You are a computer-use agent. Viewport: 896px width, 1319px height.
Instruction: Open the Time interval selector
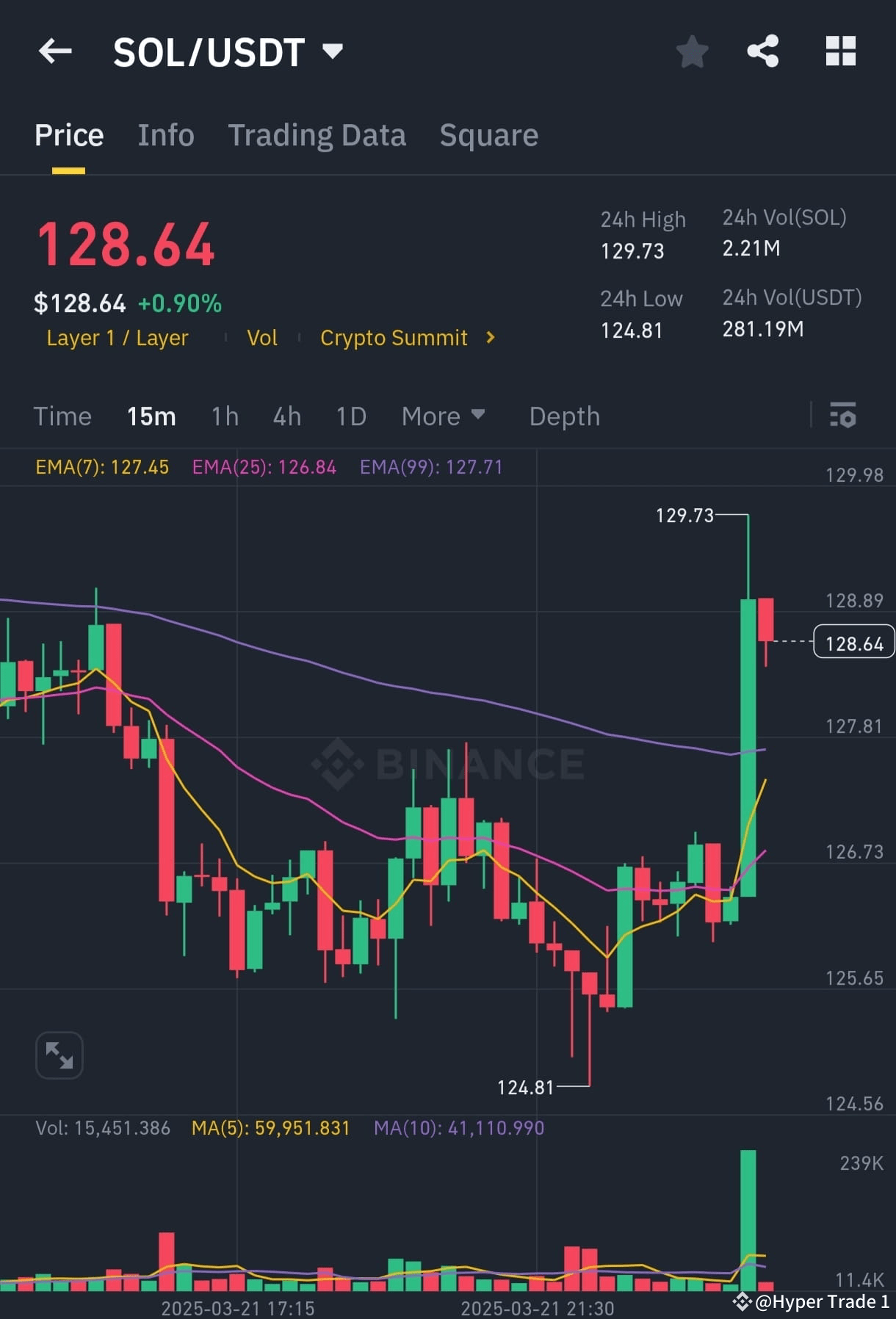coord(62,416)
